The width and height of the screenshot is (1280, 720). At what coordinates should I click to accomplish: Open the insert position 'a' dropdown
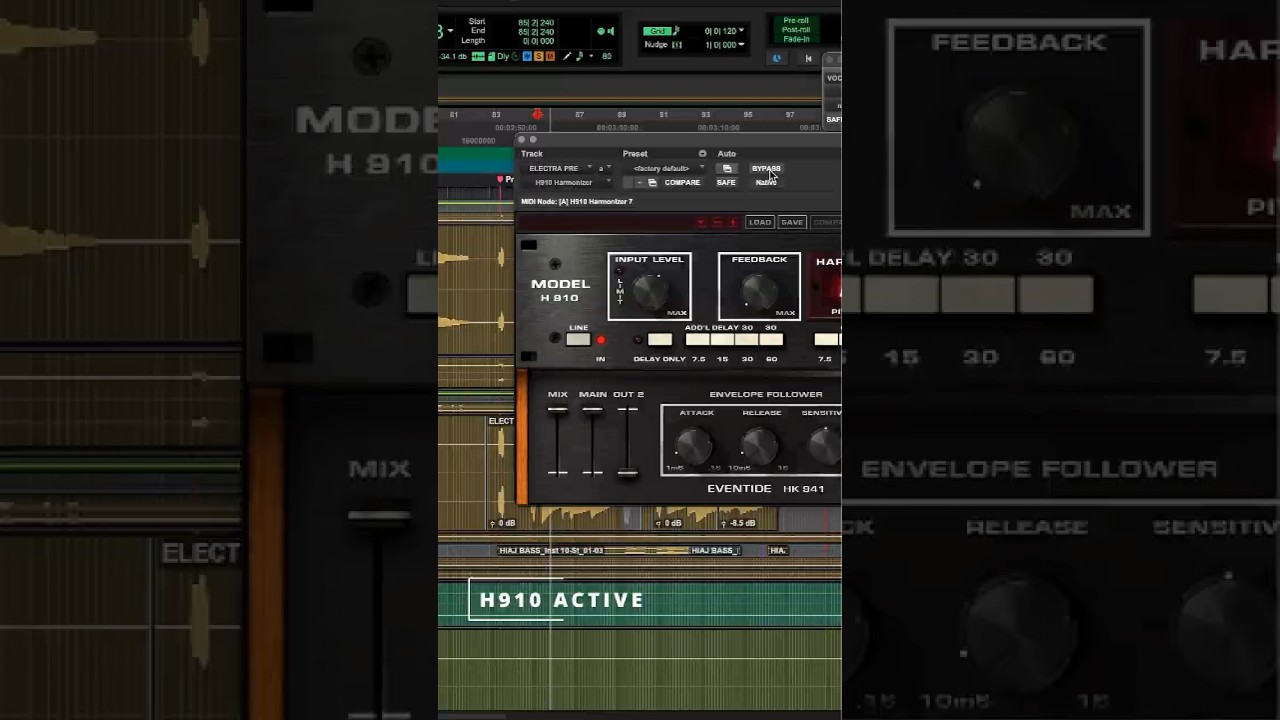[x=604, y=168]
